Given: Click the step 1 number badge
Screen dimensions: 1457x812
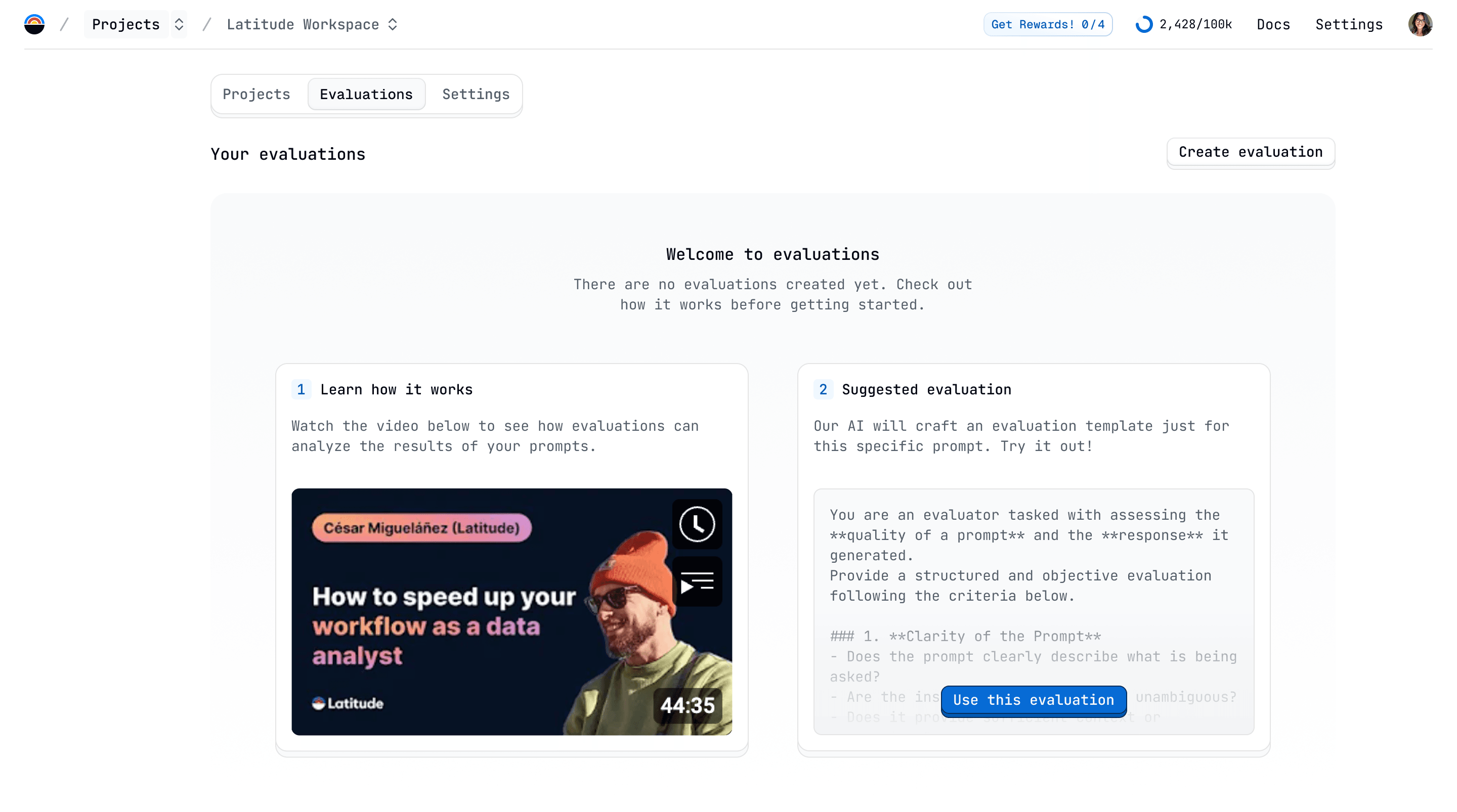Looking at the screenshot, I should pos(301,390).
